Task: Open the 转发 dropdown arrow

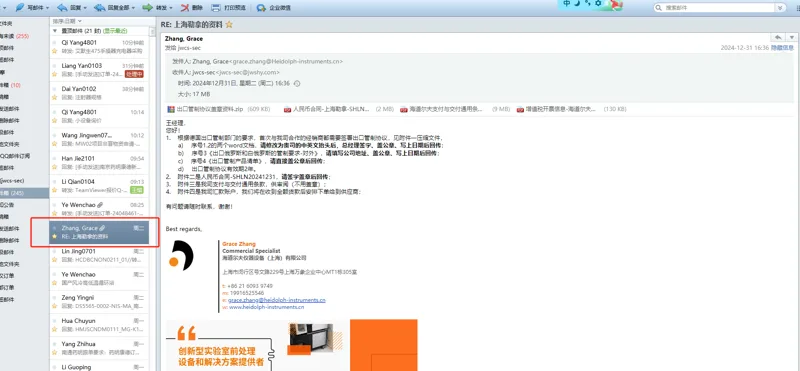Action: click(170, 8)
